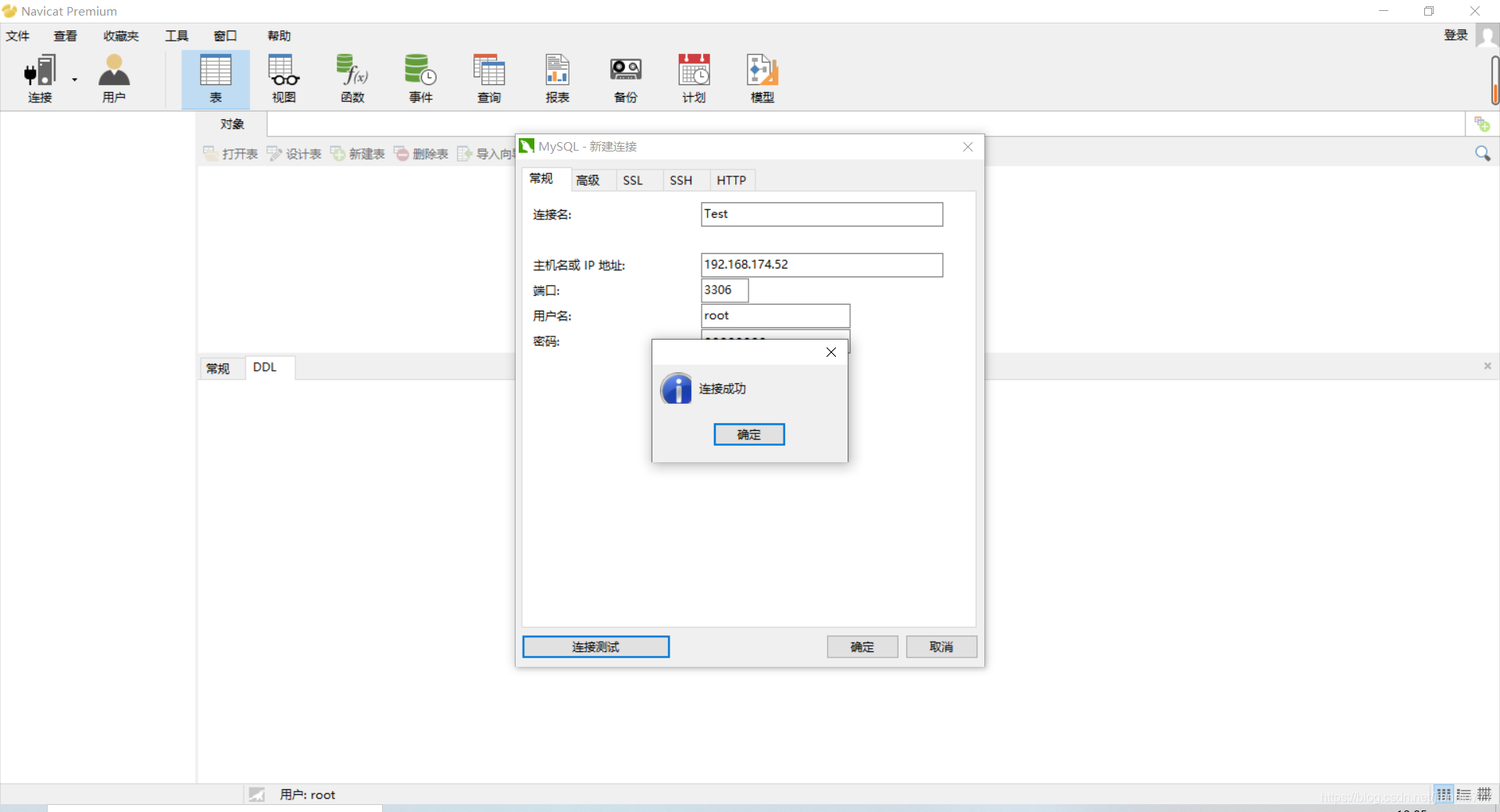Viewport: 1500px width, 812px height.
Task: Click the blue information icon in the message box
Action: tap(677, 388)
